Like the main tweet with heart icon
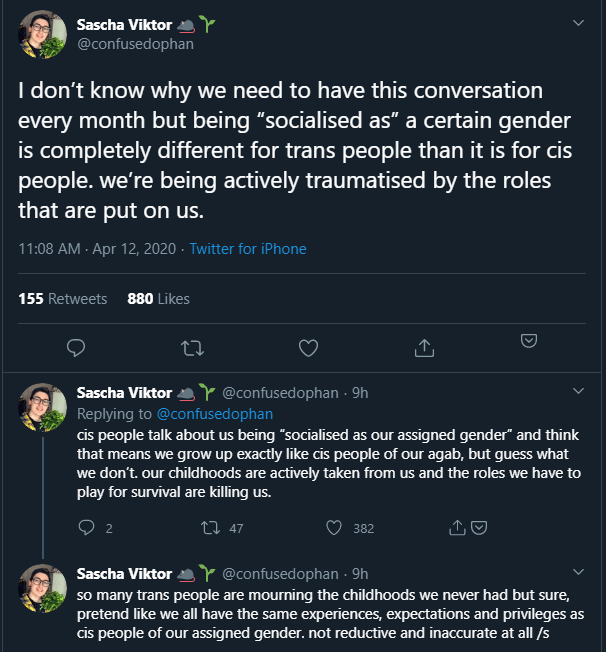The height and width of the screenshot is (652, 606). (x=309, y=347)
